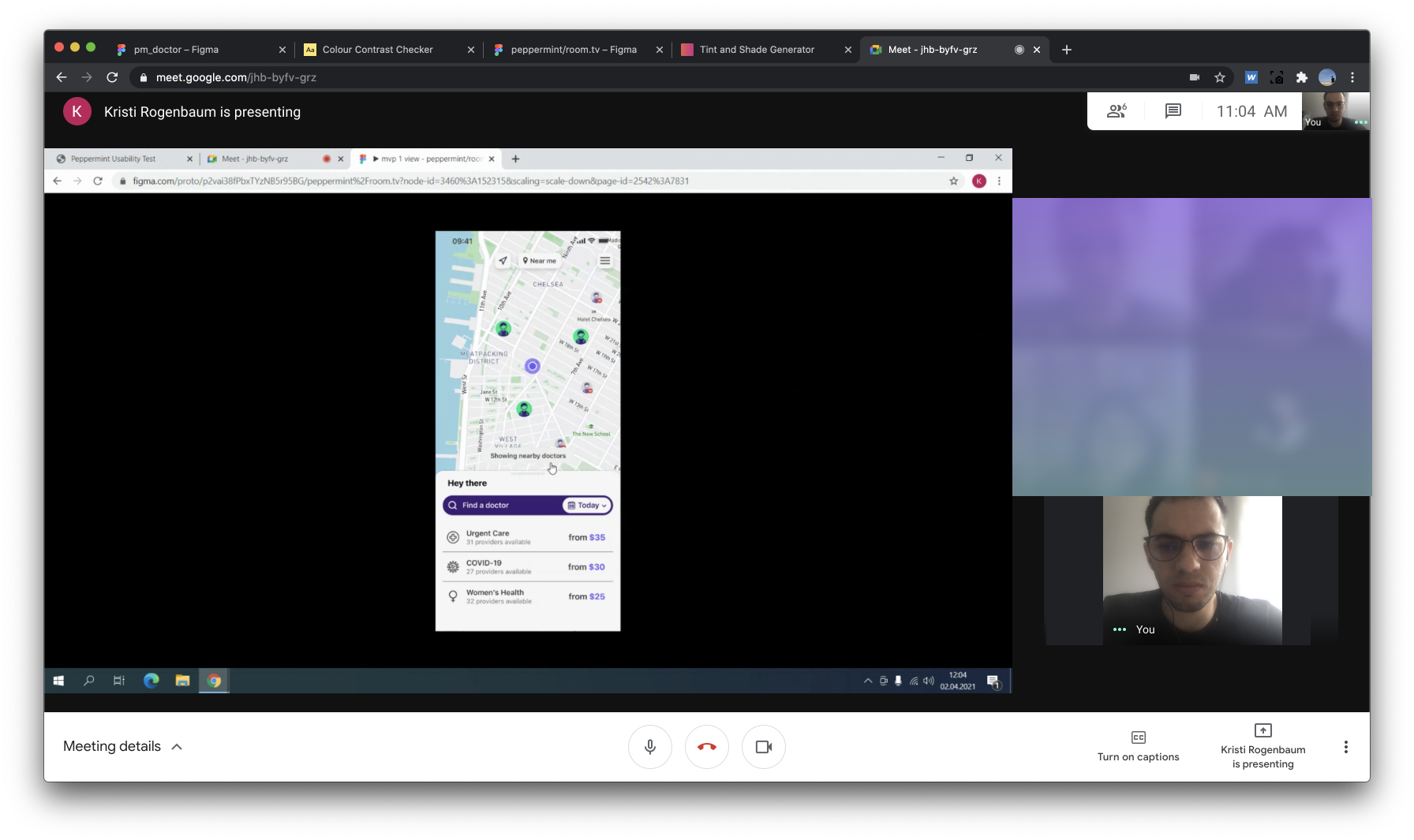The image size is (1414, 840).
Task: Click the camera icon in the address bar
Action: pos(1195,77)
